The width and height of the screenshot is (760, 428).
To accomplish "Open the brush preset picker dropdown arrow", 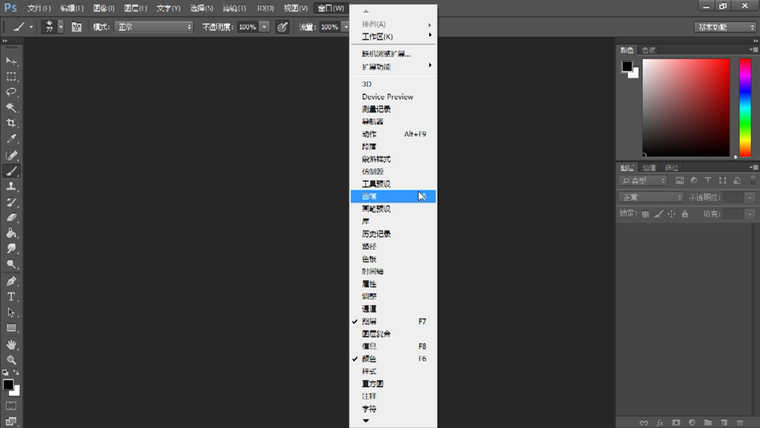I will (61, 27).
